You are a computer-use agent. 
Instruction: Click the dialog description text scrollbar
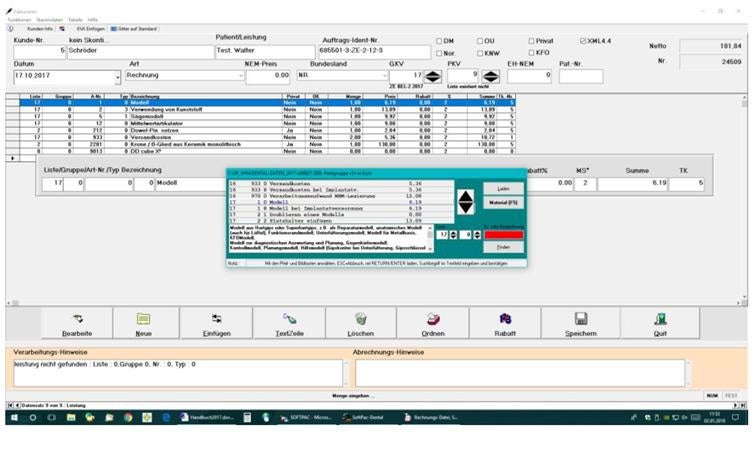[x=430, y=238]
